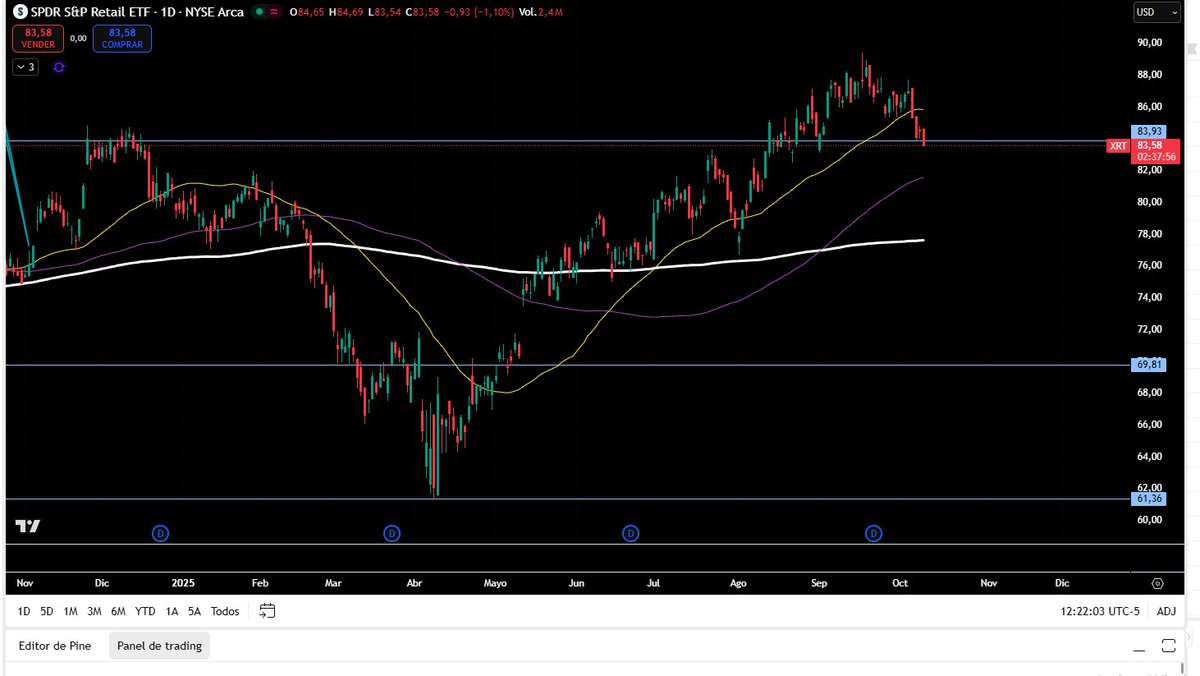The image size is (1200, 676).
Task: Select the Todos date range
Action: (x=225, y=611)
